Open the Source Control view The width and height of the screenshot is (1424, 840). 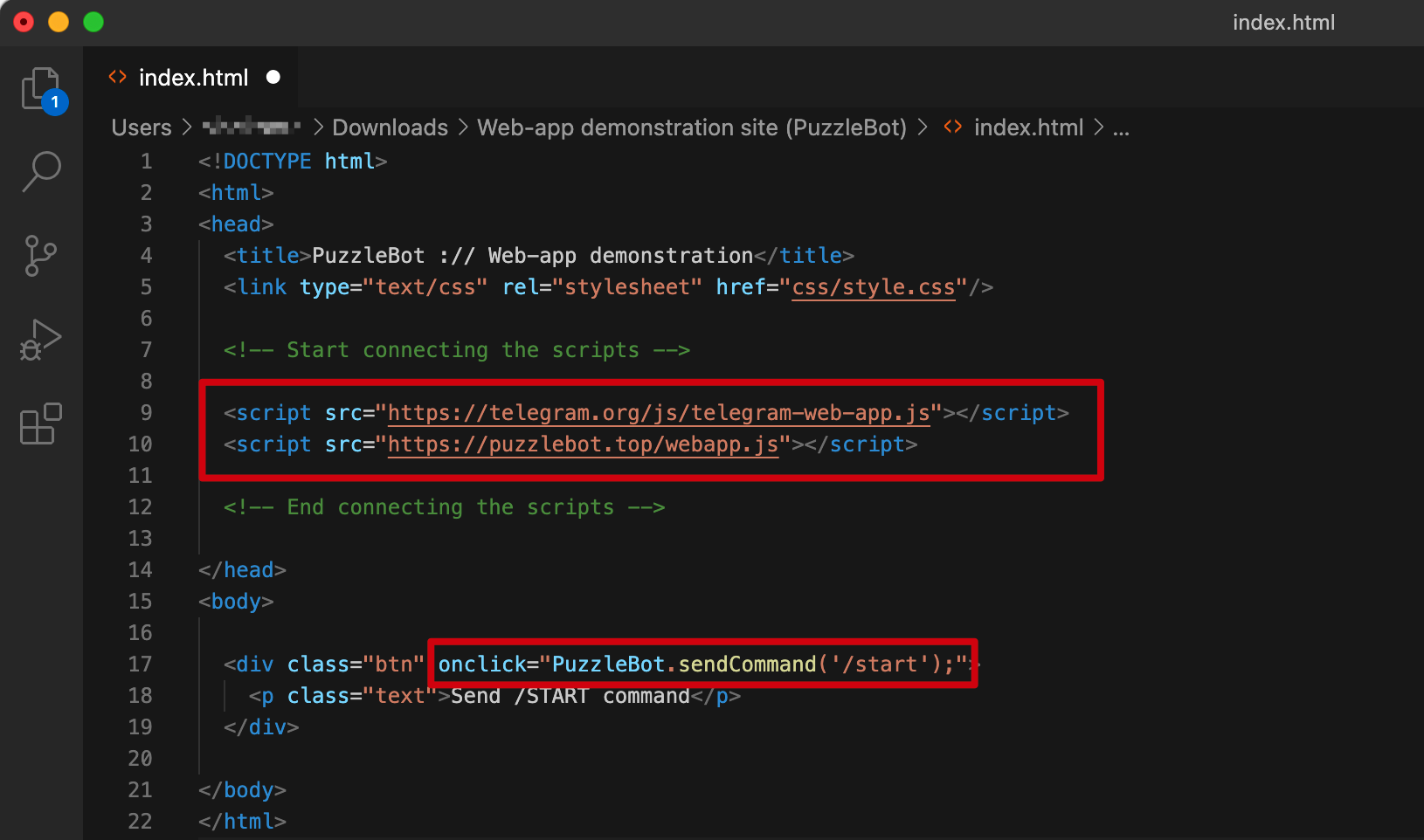pos(40,256)
